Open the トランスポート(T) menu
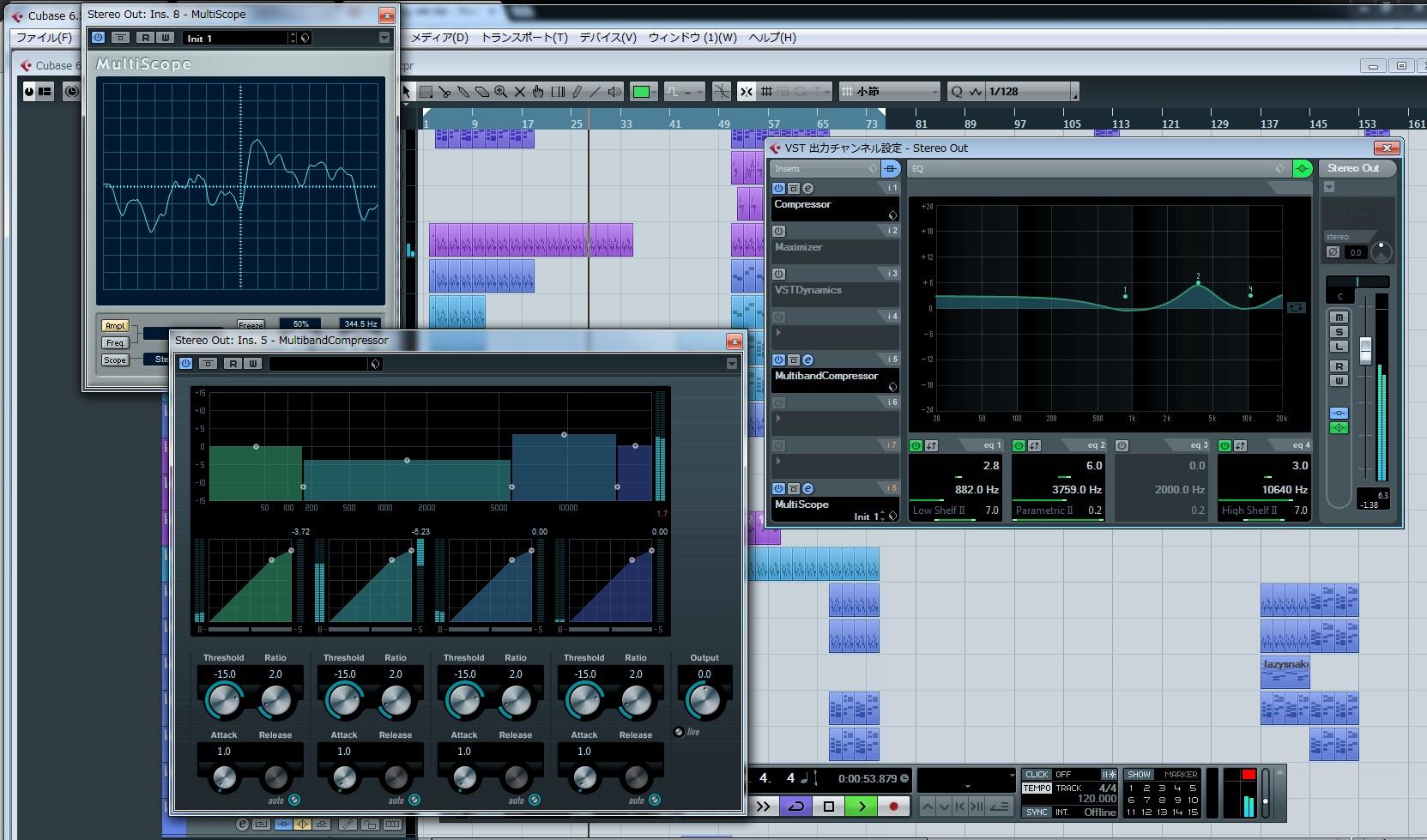The width and height of the screenshot is (1427, 840). (x=524, y=38)
